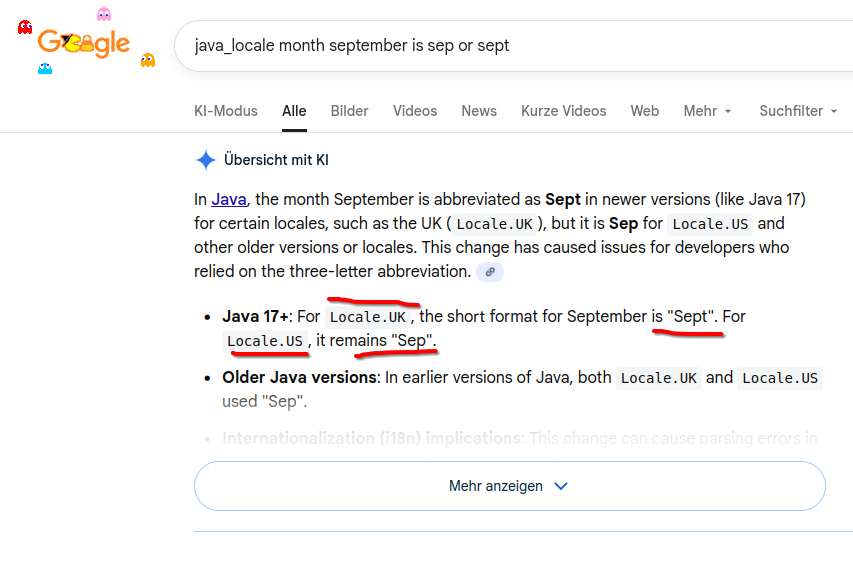Open the Suchfilter dropdown
The width and height of the screenshot is (853, 567).
pos(798,111)
